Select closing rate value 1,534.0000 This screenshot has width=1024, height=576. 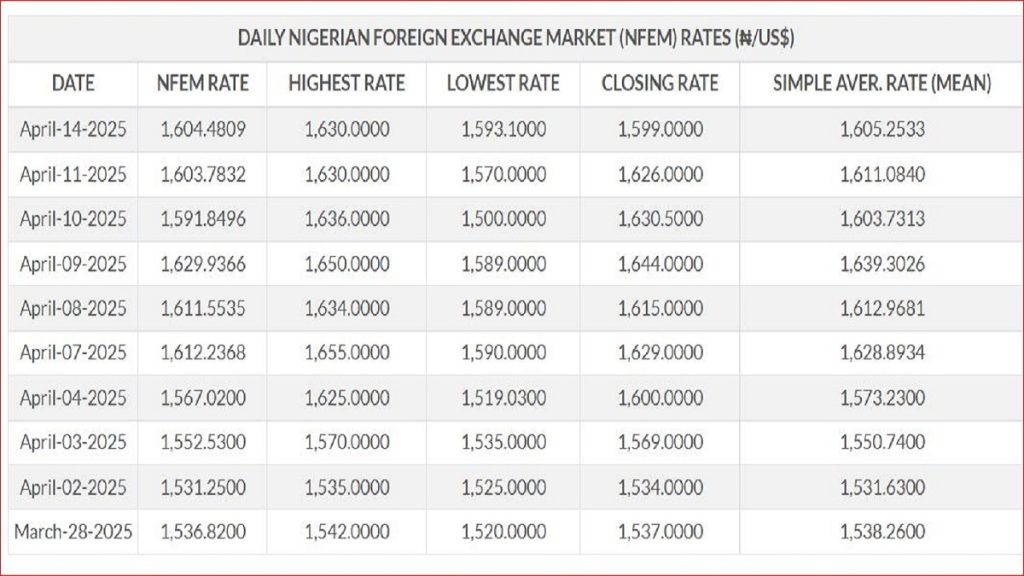coord(660,487)
